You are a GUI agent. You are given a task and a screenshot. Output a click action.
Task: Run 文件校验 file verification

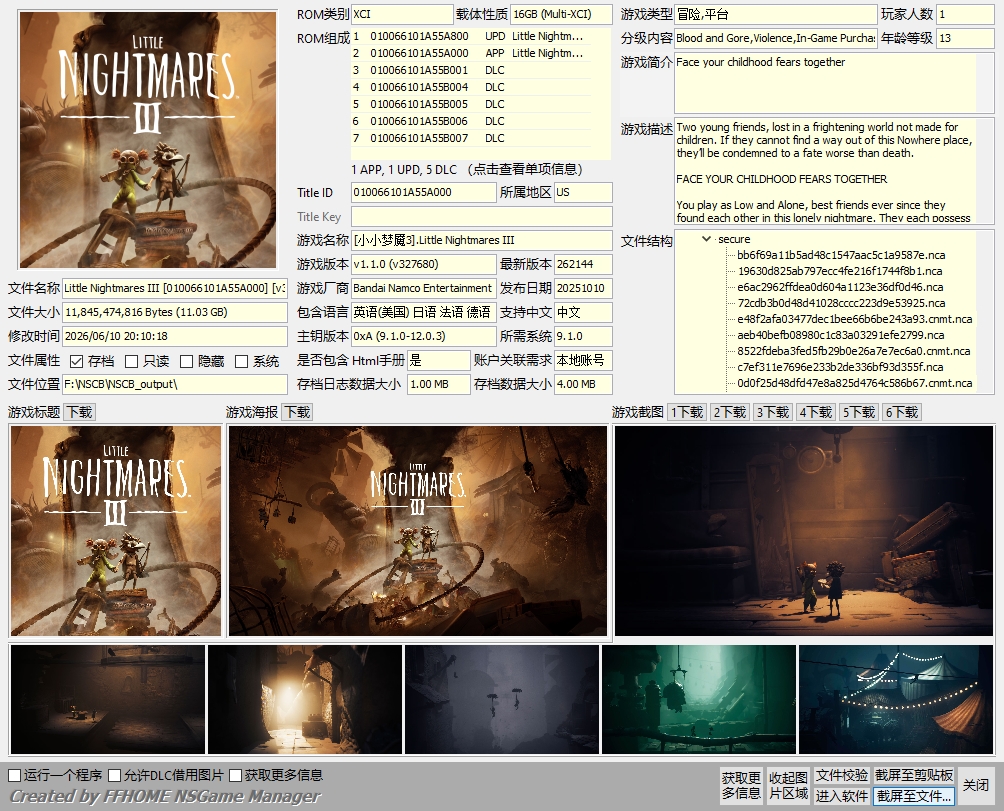click(x=841, y=775)
